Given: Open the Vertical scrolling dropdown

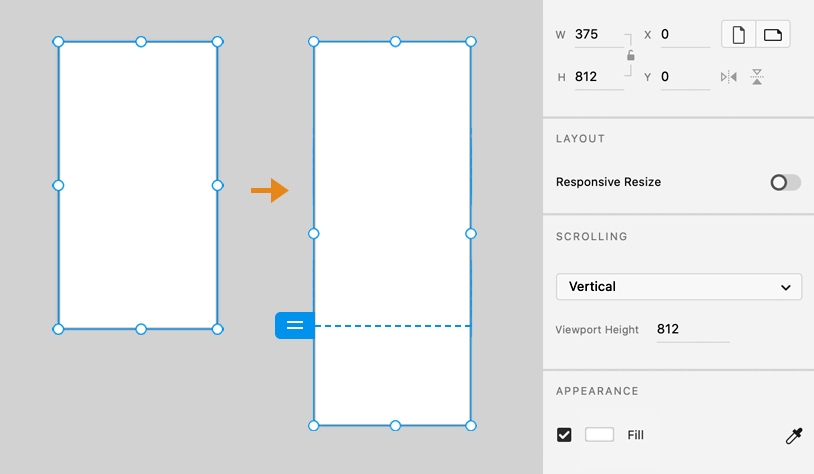Looking at the screenshot, I should click(679, 287).
